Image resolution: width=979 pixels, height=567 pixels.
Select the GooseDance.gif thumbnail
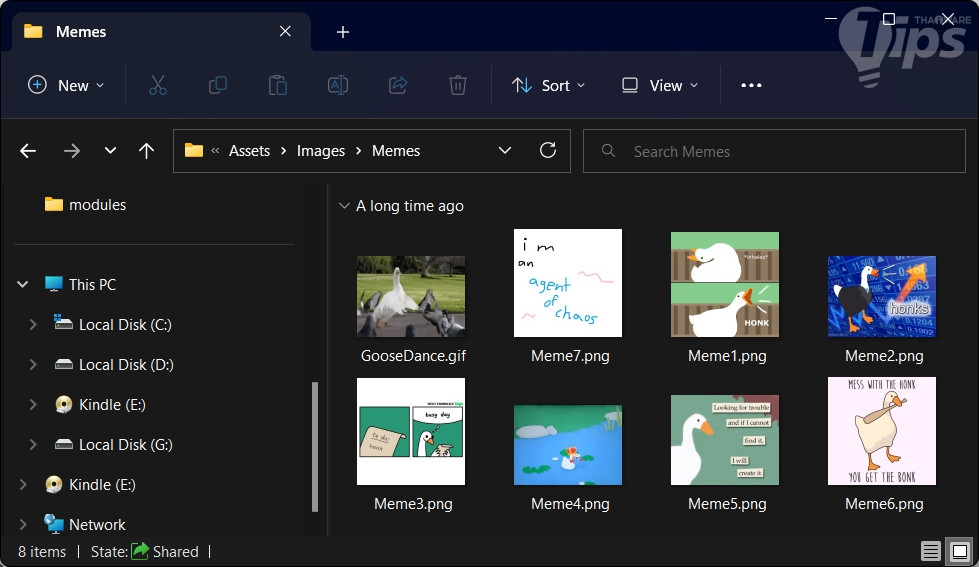411,296
